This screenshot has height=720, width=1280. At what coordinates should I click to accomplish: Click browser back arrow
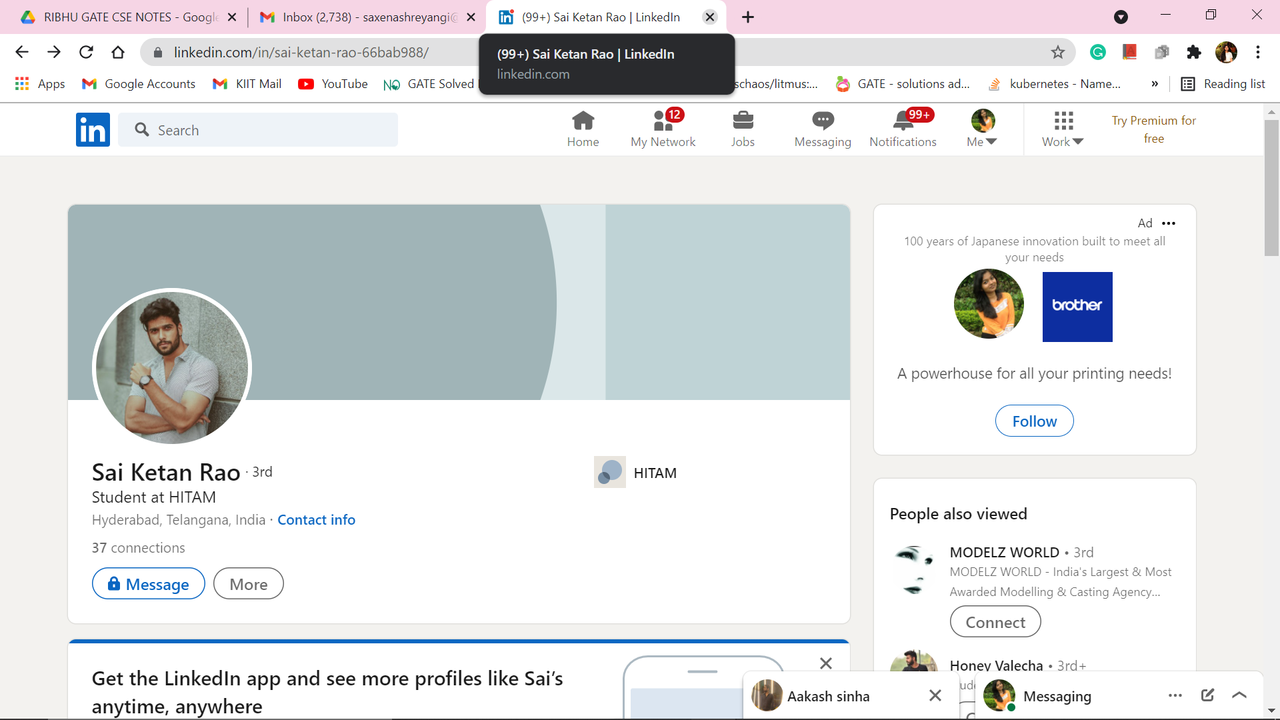(22, 52)
